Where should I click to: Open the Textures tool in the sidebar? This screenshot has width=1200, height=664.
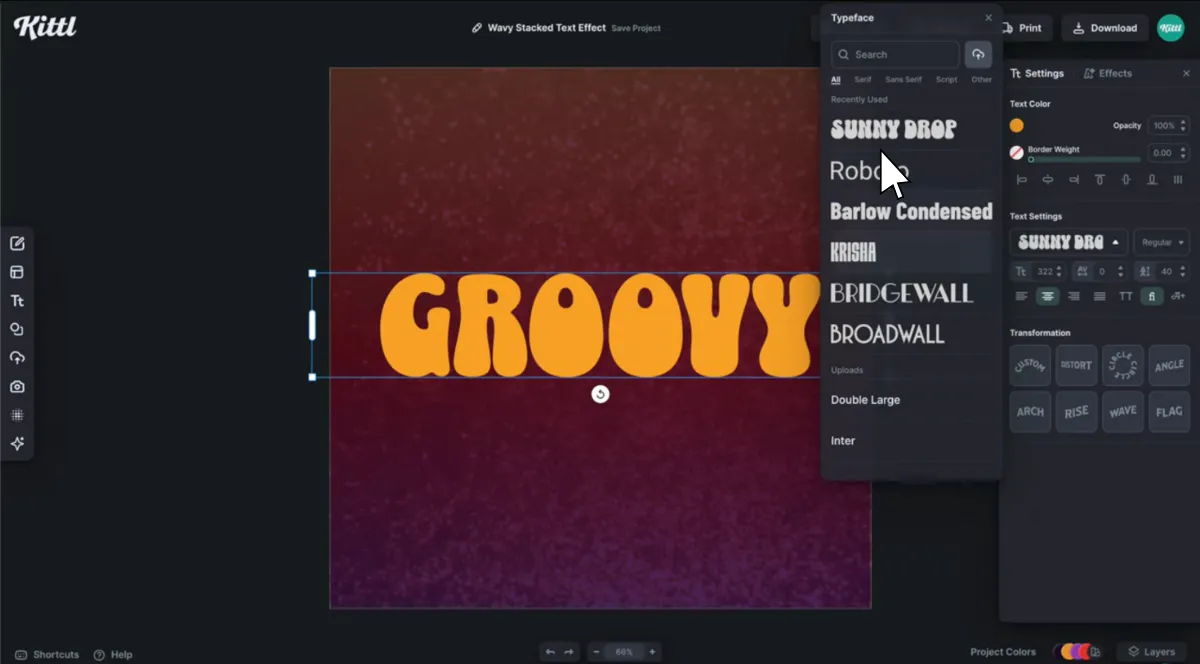(18, 415)
